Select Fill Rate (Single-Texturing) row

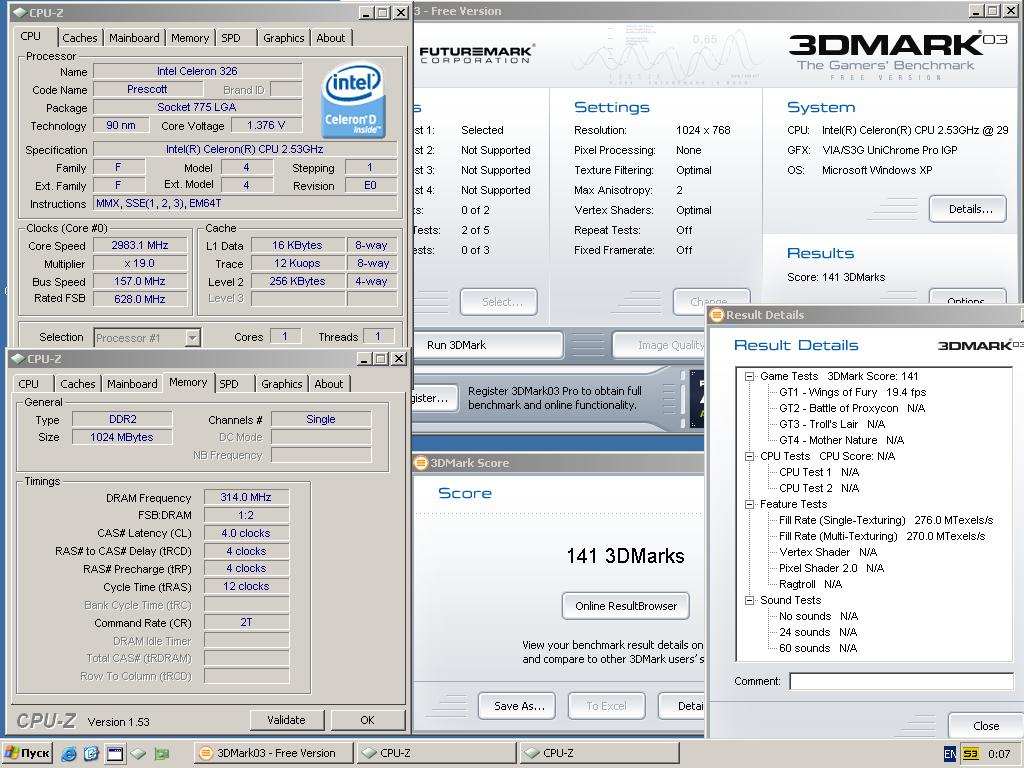pyautogui.click(x=886, y=520)
